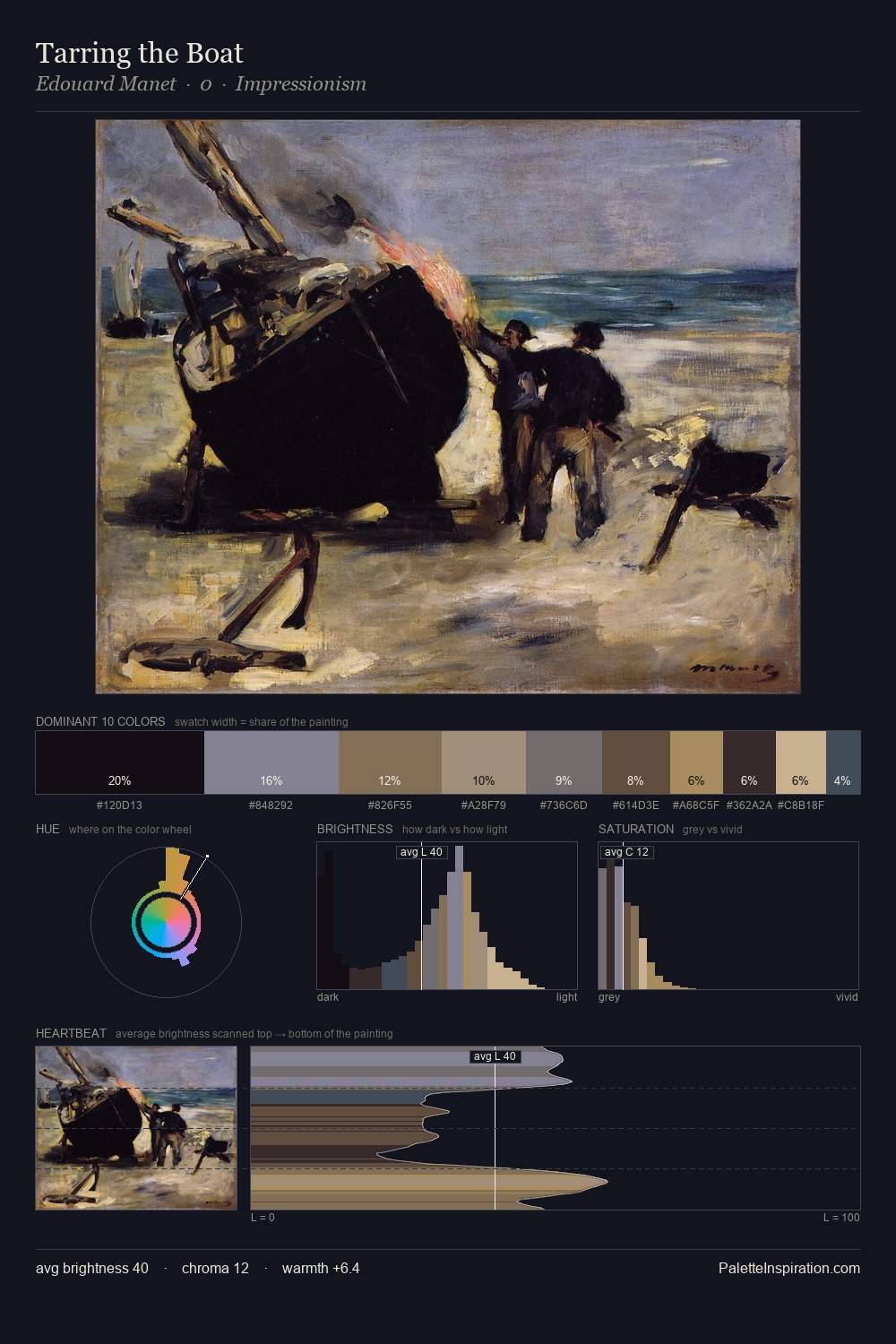This screenshot has width=896, height=1344.
Task: Click the hex code #826F55 text
Action: tap(390, 806)
